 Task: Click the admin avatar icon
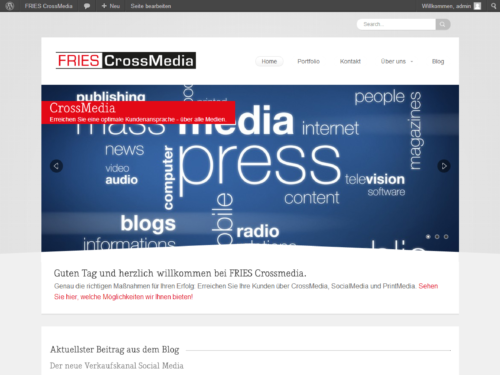point(478,6)
